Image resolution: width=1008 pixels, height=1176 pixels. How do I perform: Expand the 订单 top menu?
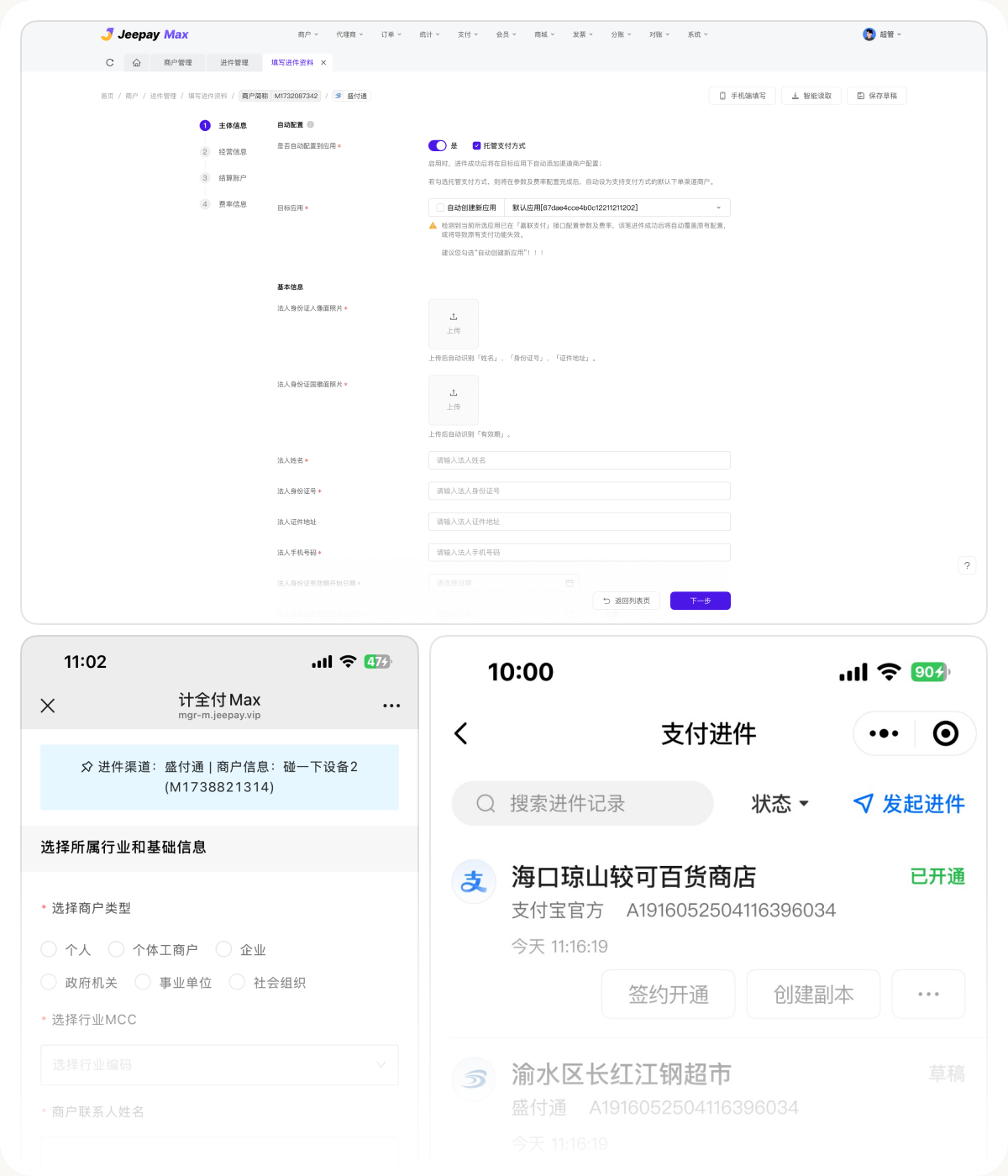pos(391,34)
